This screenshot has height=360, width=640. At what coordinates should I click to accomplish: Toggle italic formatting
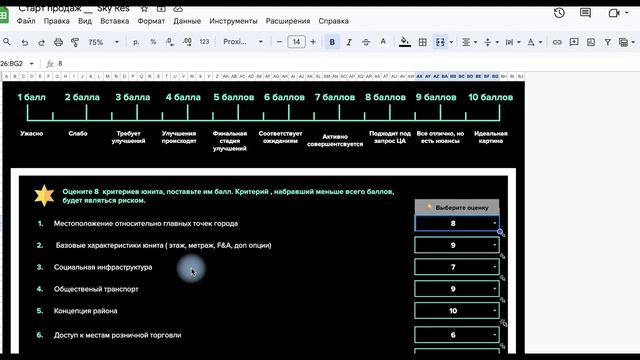(x=349, y=42)
